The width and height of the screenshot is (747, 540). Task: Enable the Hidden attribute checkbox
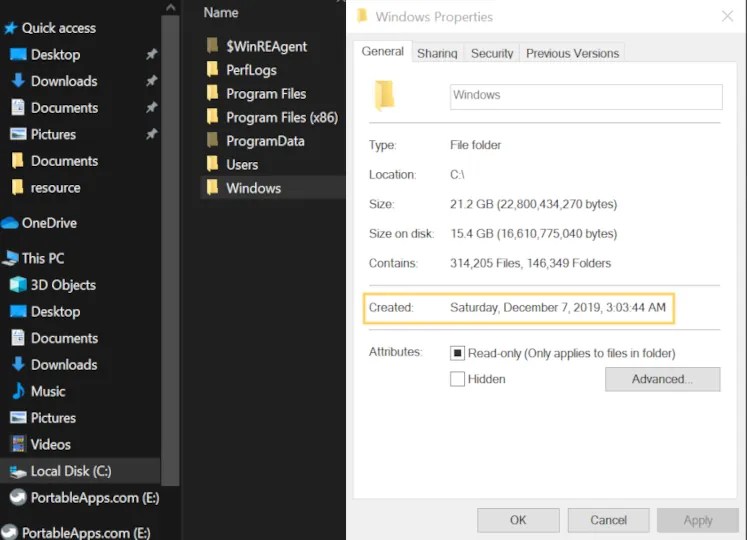click(457, 379)
